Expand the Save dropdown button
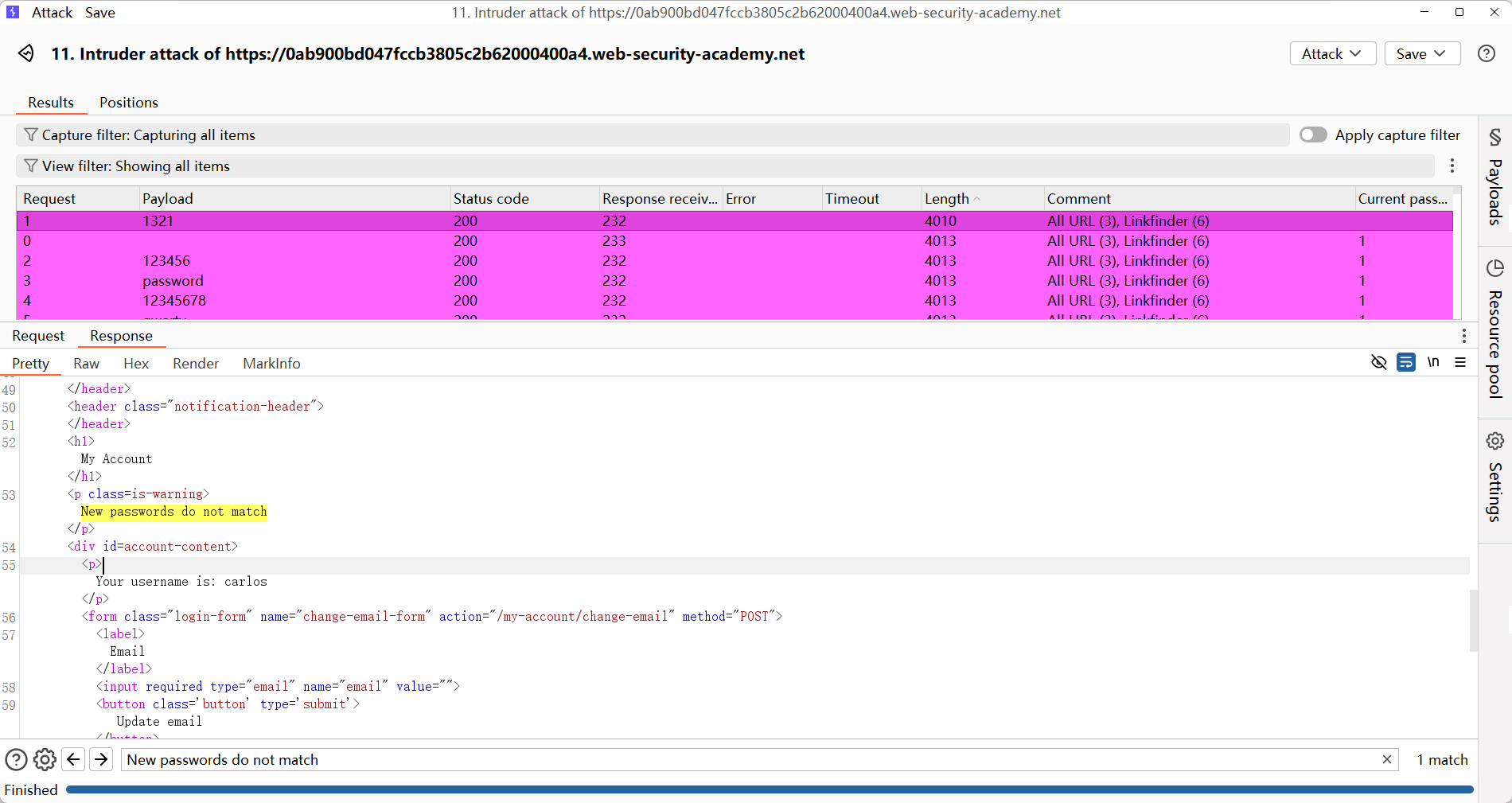 (1421, 54)
